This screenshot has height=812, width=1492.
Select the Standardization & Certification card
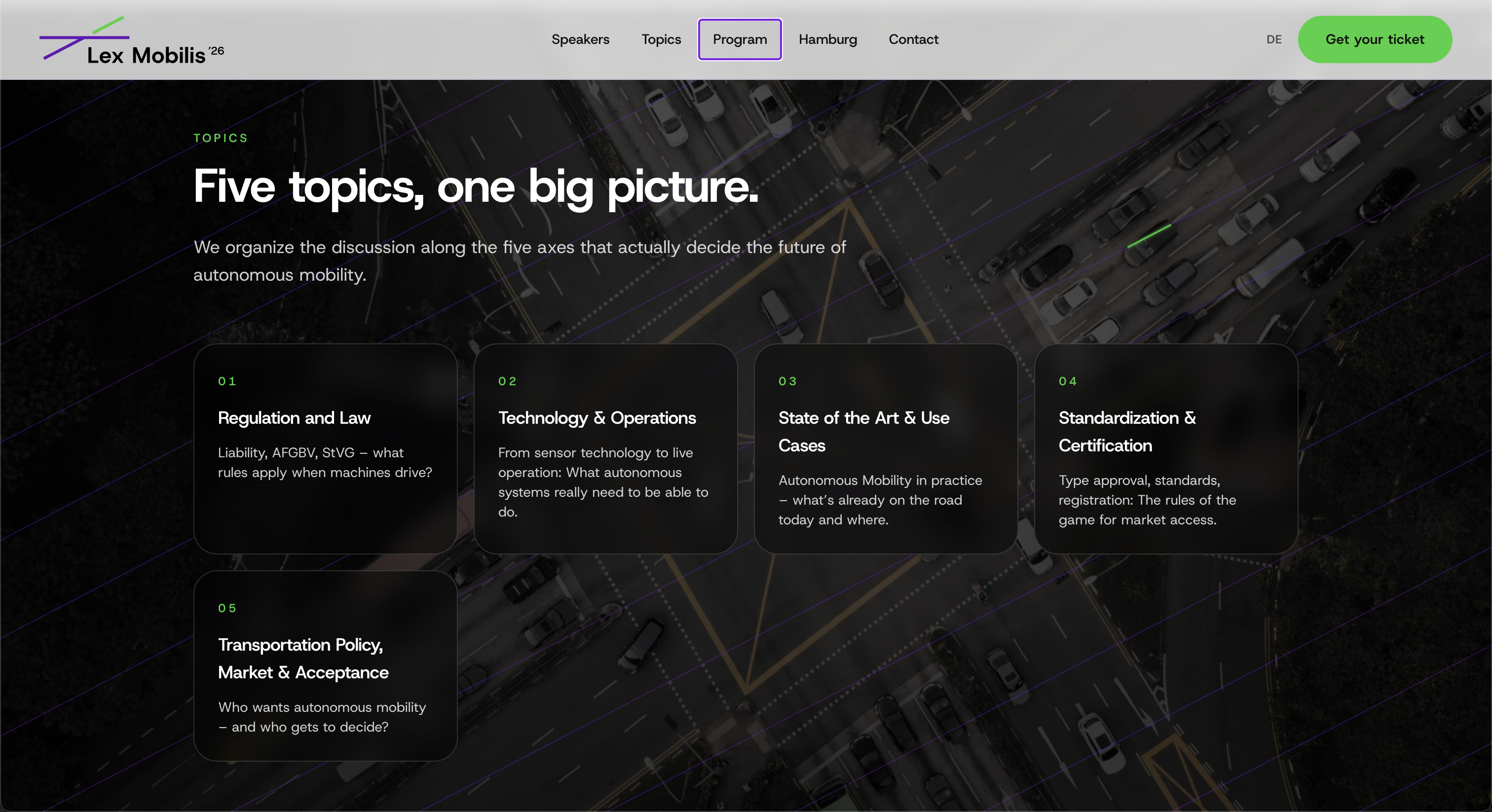(x=1166, y=449)
